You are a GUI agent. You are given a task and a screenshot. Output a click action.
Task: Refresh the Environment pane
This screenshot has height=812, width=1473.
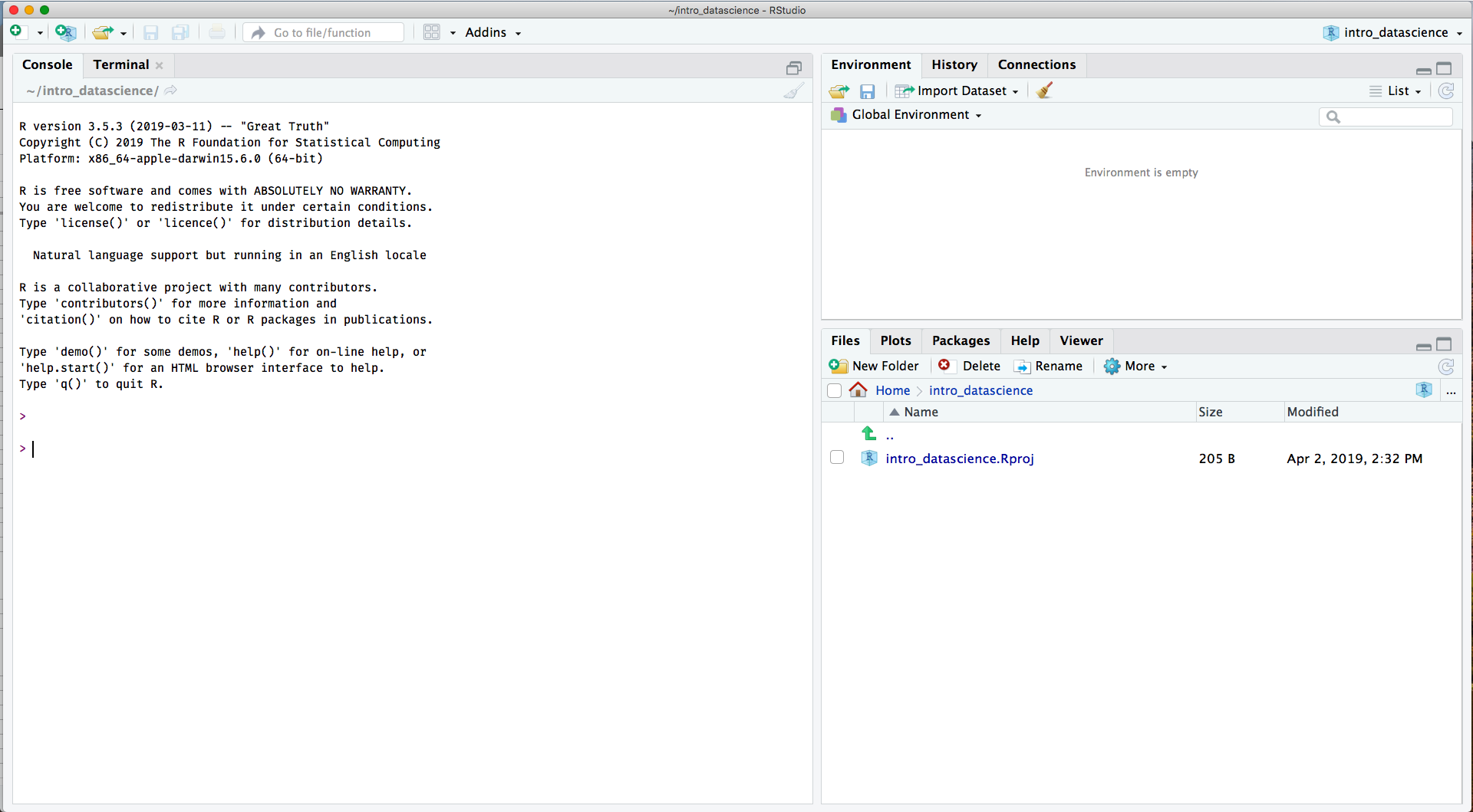[1446, 91]
